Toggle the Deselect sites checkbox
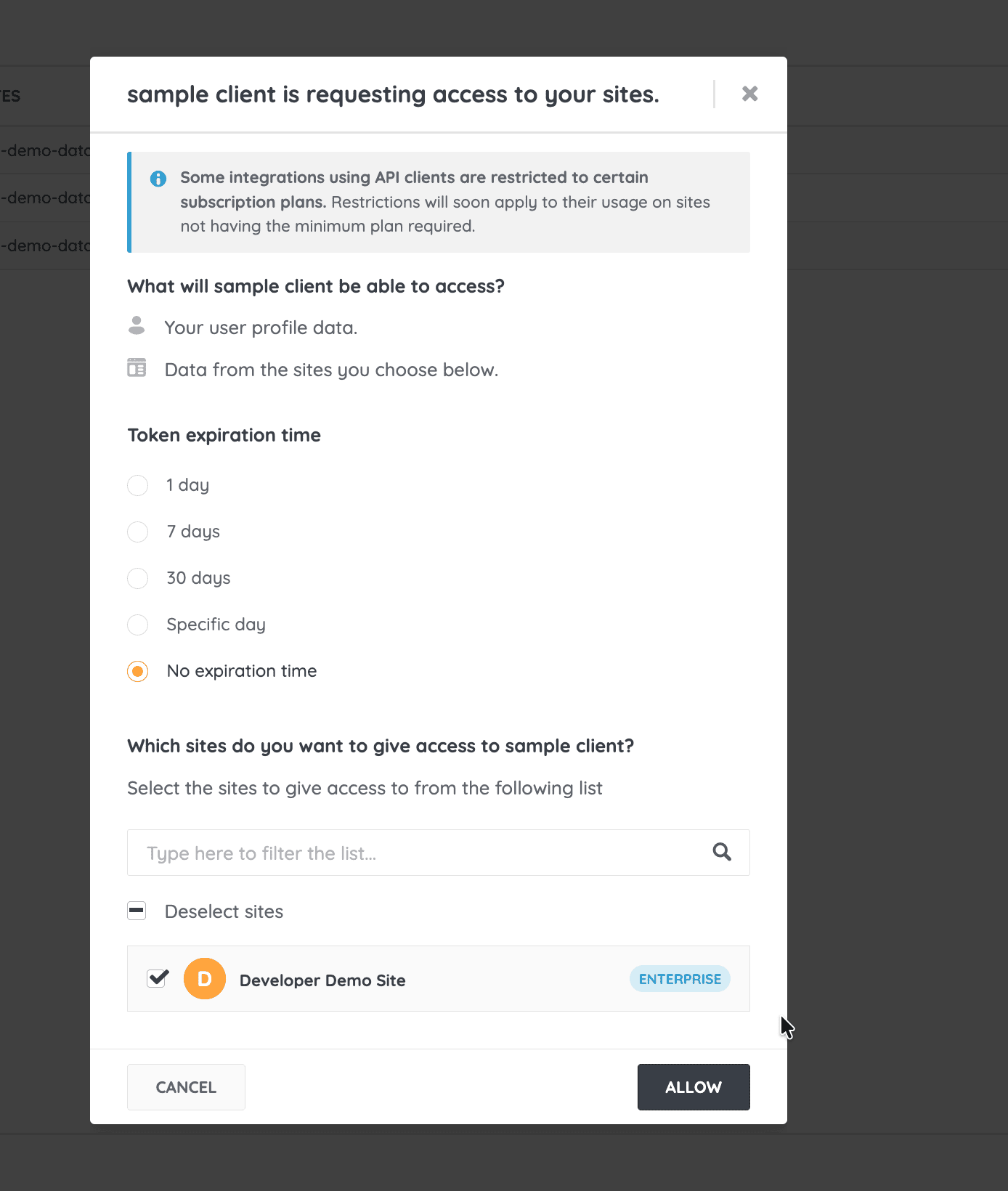Image resolution: width=1008 pixels, height=1191 pixels. [x=137, y=911]
